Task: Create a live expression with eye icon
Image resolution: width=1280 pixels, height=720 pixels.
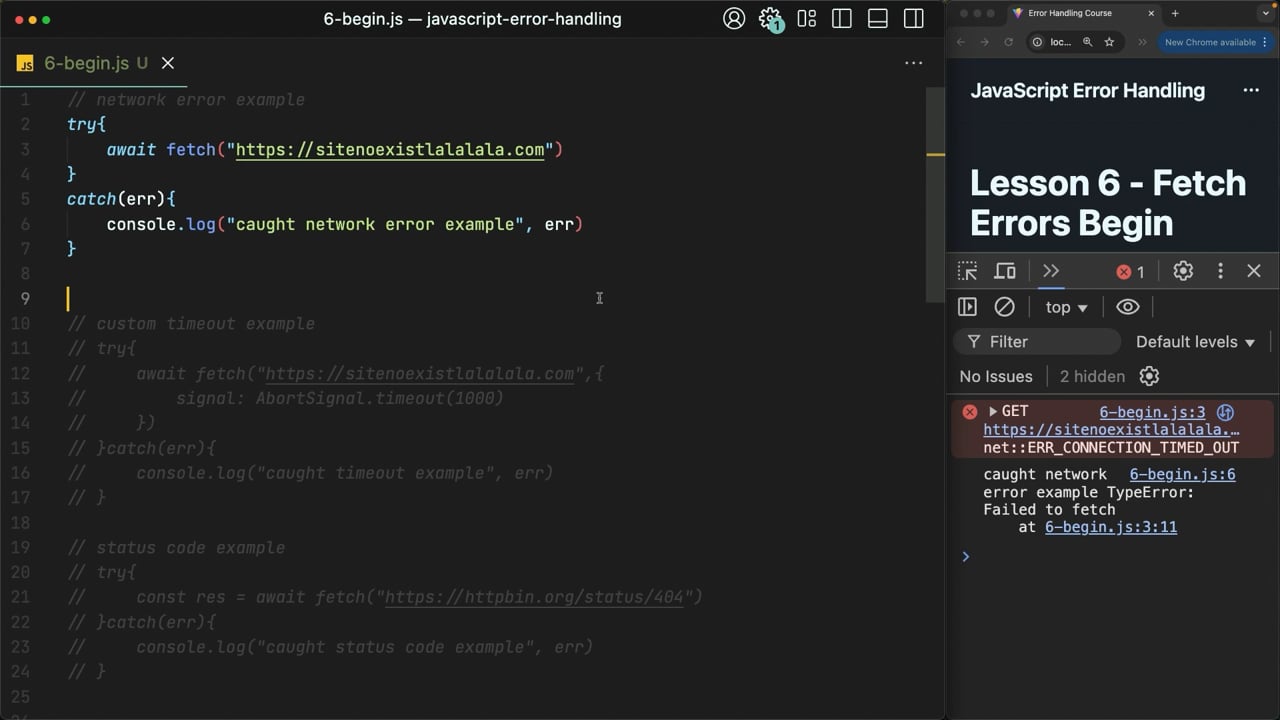Action: click(1127, 307)
